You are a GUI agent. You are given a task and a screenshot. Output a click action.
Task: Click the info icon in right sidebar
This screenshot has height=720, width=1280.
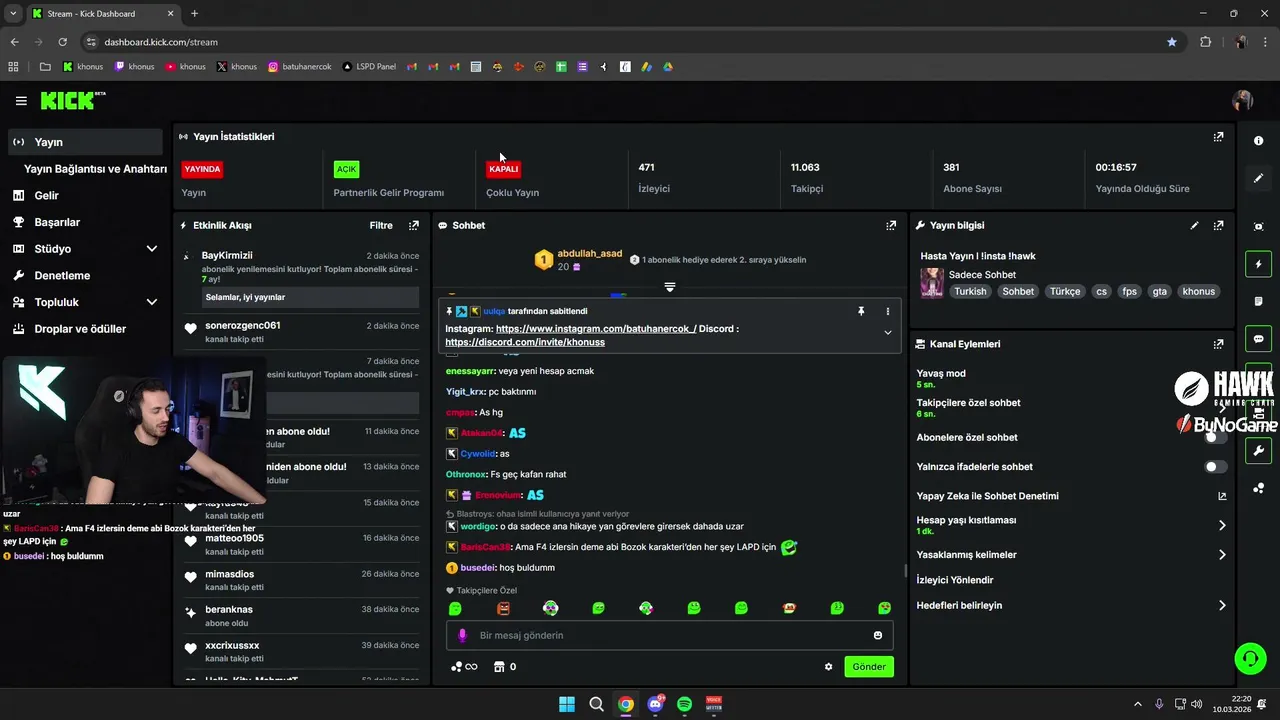(x=1258, y=141)
